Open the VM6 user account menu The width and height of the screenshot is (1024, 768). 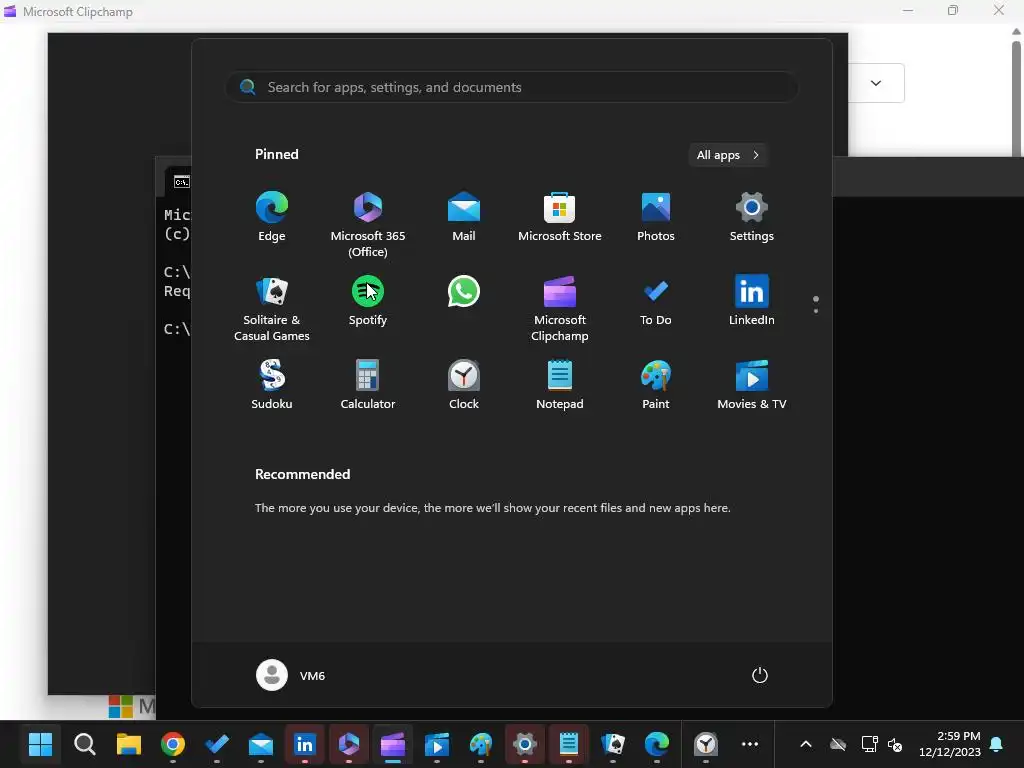point(291,675)
